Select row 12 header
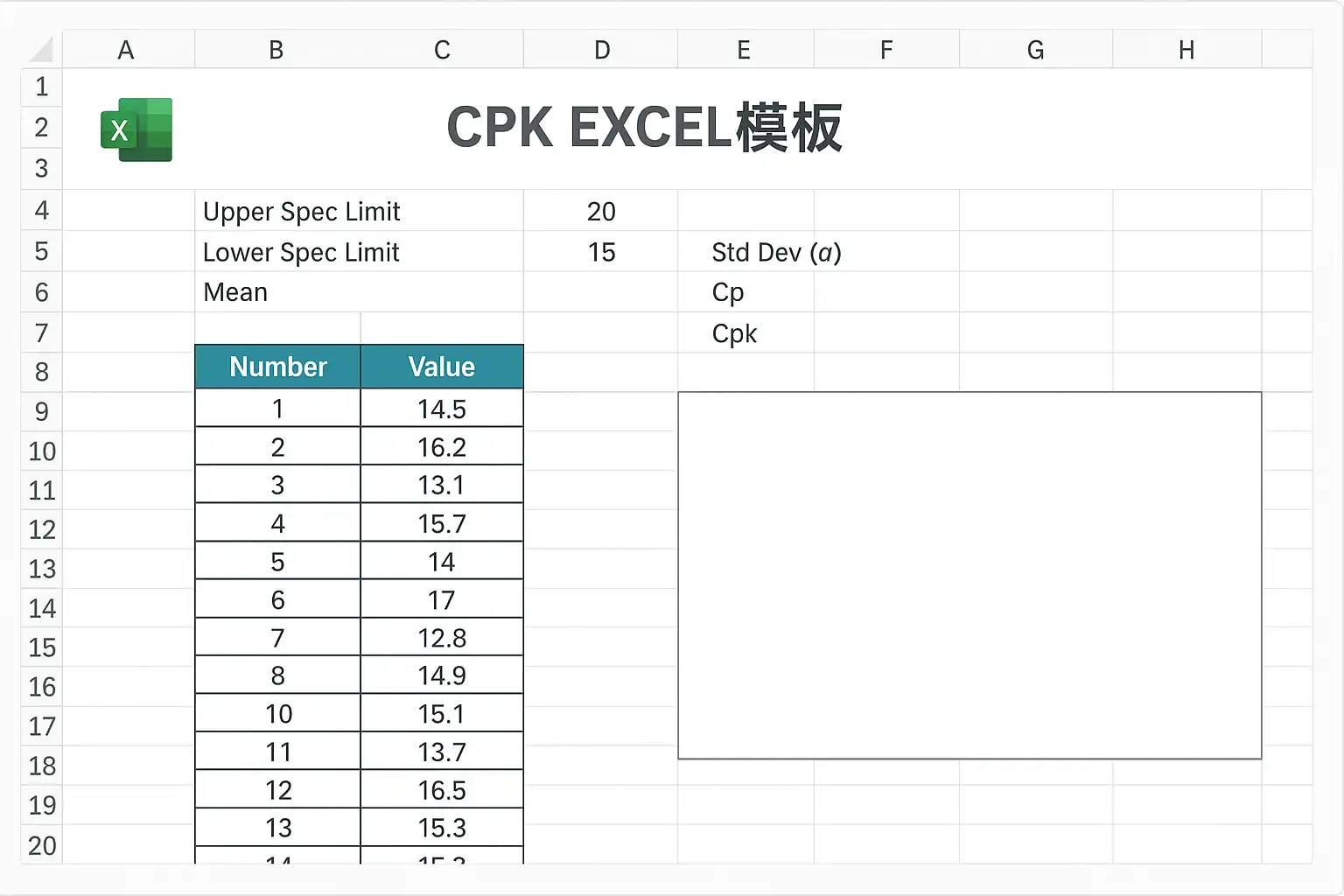Screen dimensions: 1344x896 [x=41, y=529]
